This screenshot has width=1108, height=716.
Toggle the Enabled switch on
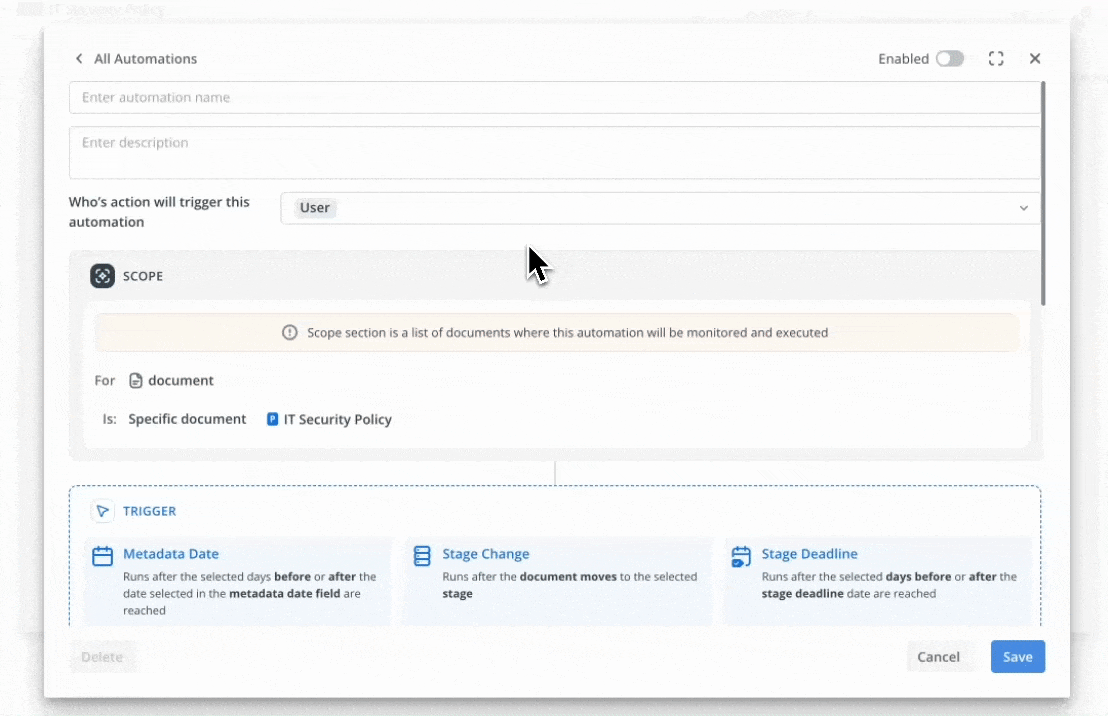pyautogui.click(x=949, y=59)
